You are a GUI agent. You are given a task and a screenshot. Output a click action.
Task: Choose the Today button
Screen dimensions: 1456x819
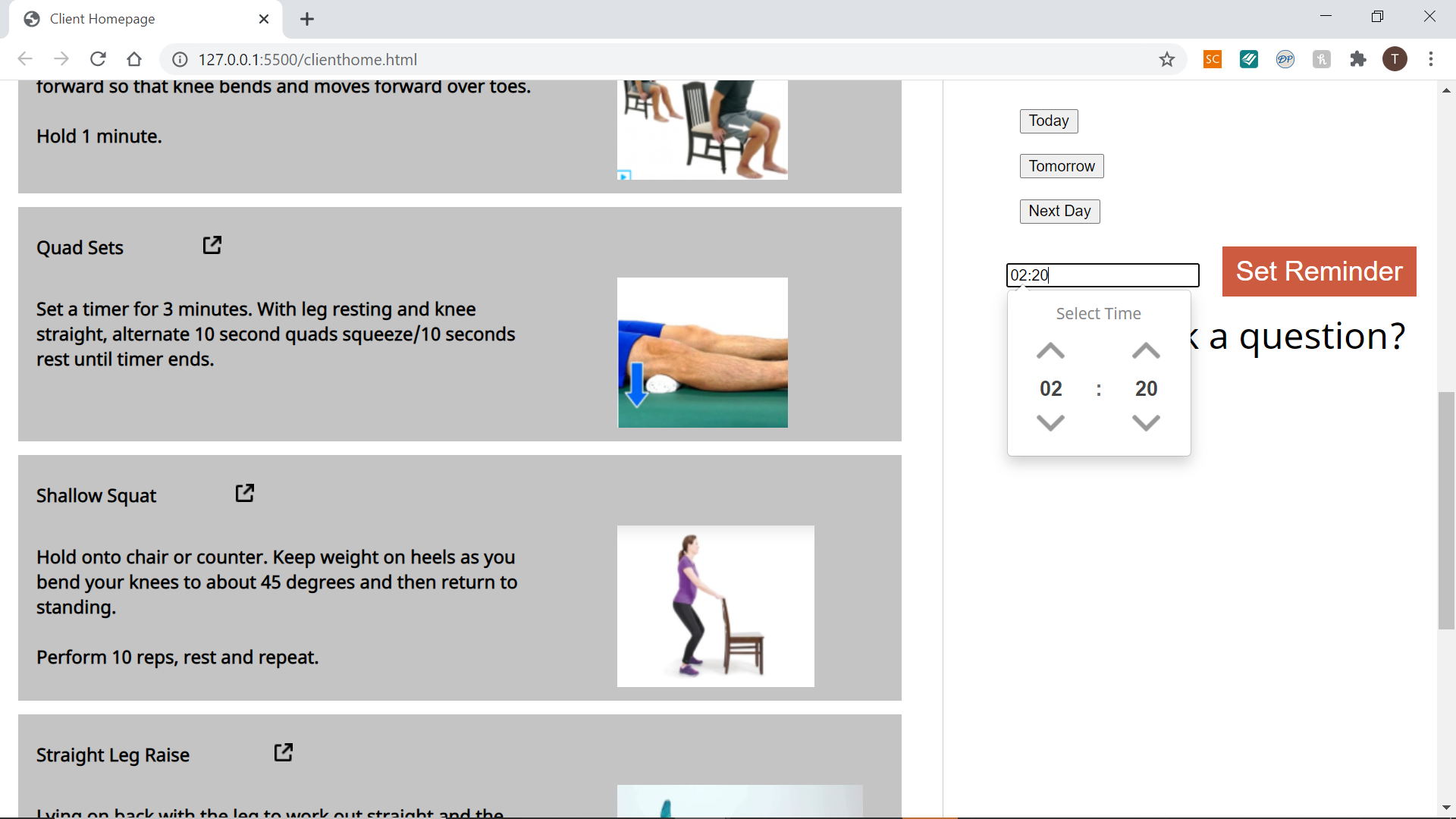pos(1048,121)
